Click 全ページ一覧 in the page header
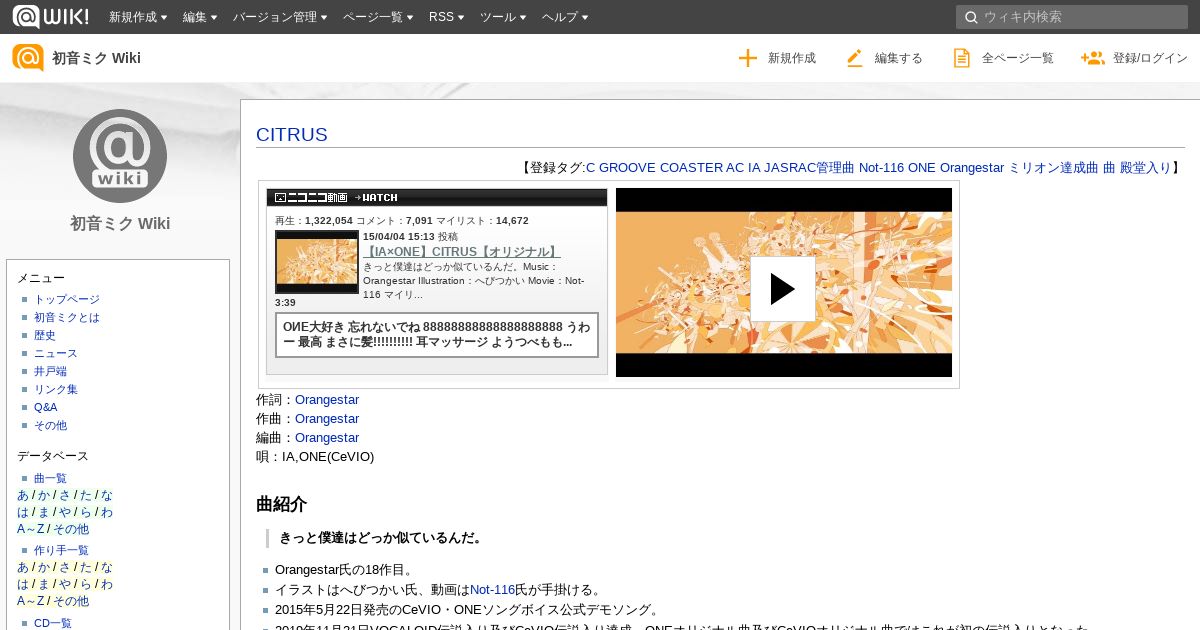Viewport: 1200px width, 630px height. [x=1018, y=58]
